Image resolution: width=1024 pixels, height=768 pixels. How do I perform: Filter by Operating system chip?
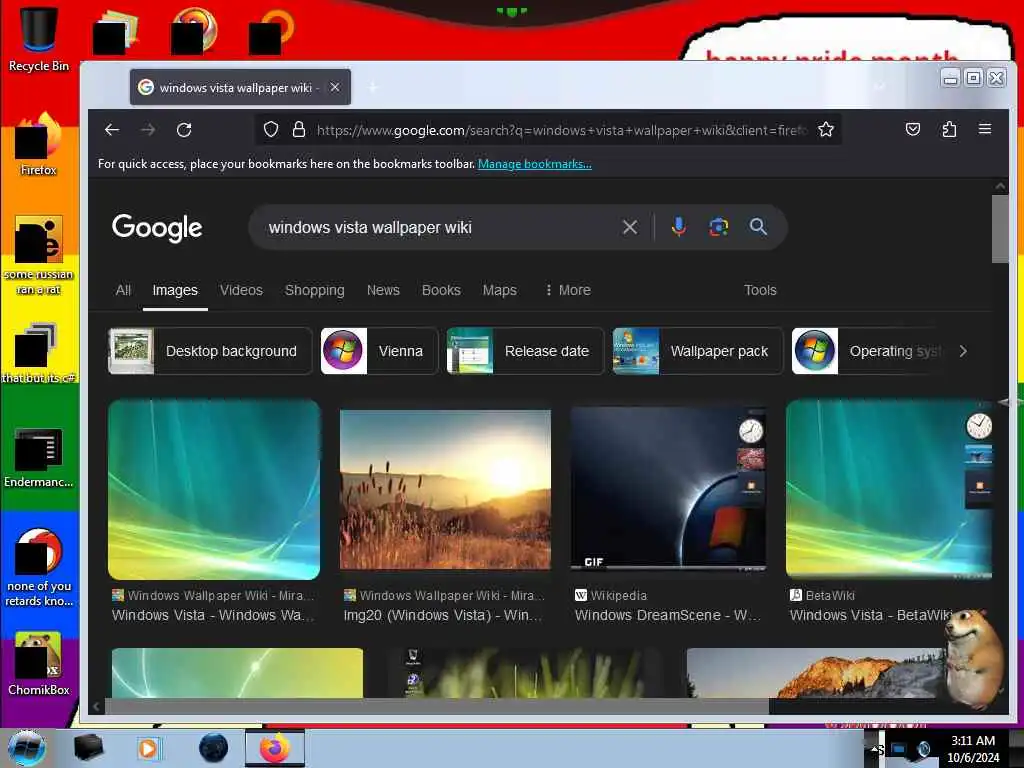pos(869,351)
